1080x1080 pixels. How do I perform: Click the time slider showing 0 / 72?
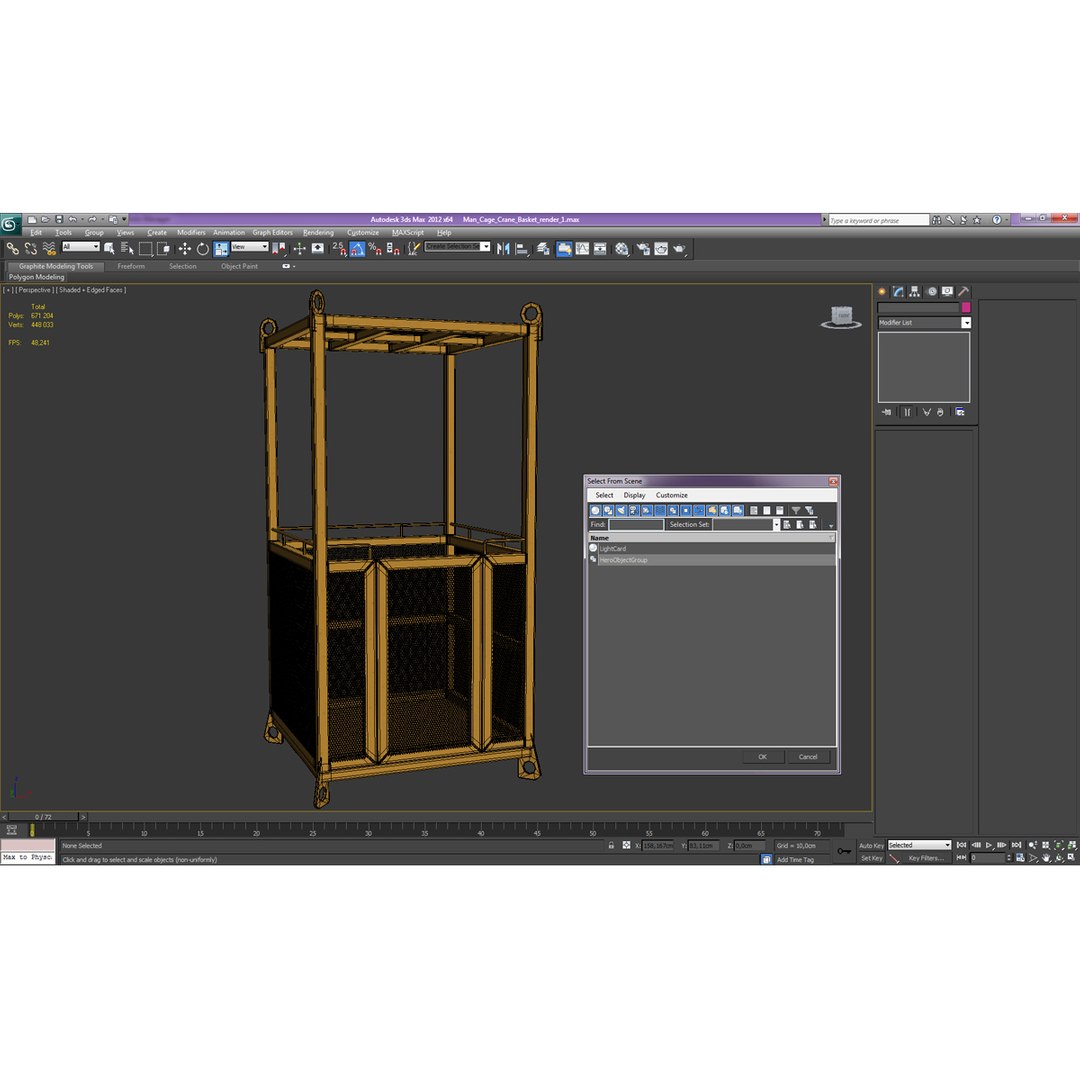43,817
